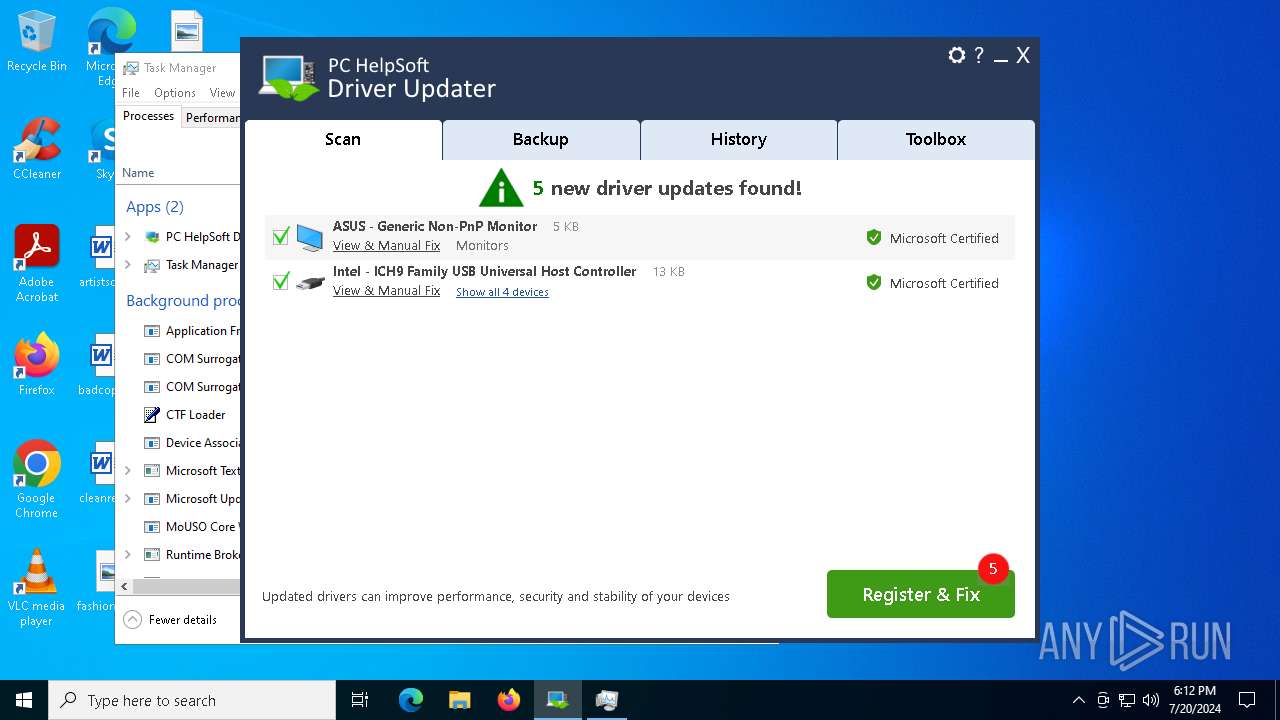Screen dimensions: 1280x720
Task: Expand Microsoft Text process in Task Manager
Action: (128, 471)
